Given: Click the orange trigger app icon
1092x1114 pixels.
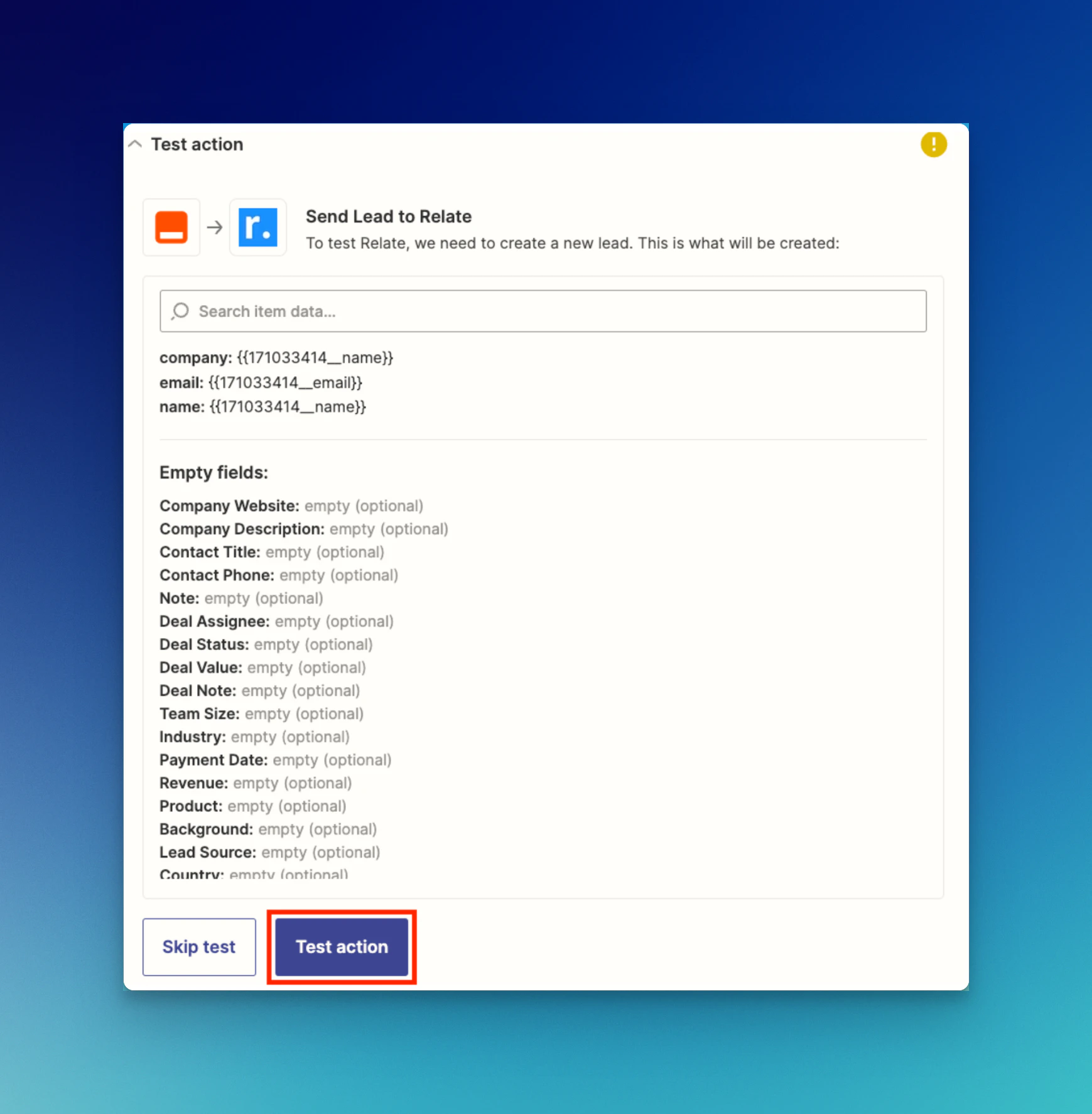Looking at the screenshot, I should [171, 227].
